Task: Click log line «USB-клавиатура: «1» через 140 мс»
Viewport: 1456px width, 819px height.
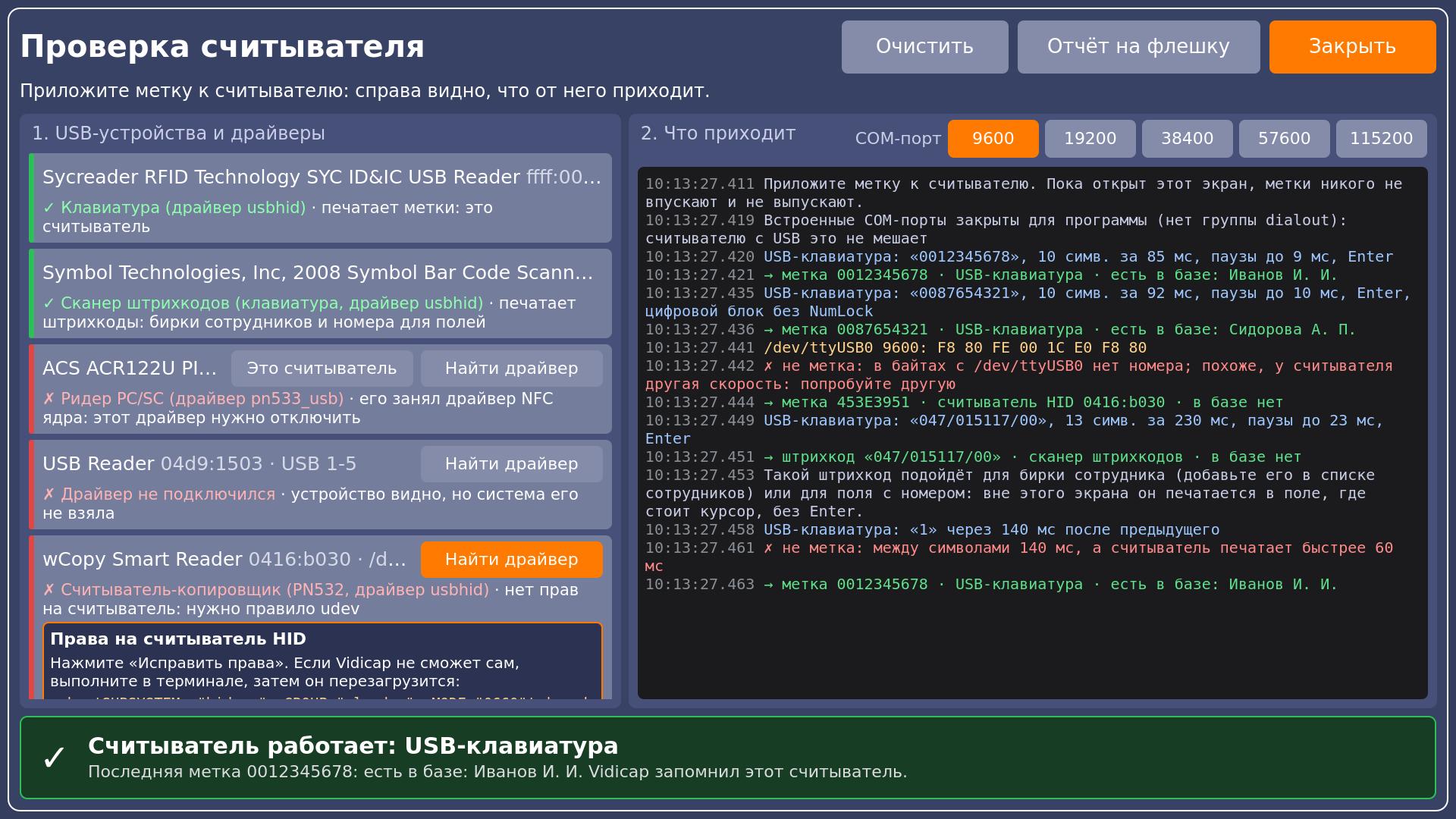Action: click(932, 530)
